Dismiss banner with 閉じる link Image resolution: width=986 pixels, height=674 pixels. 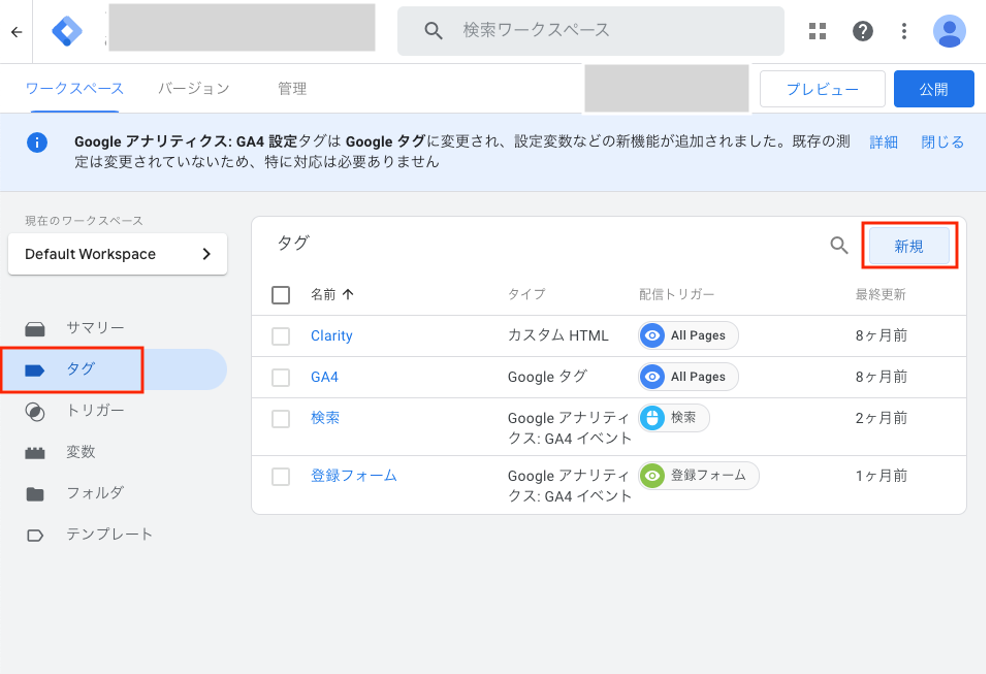[x=942, y=142]
